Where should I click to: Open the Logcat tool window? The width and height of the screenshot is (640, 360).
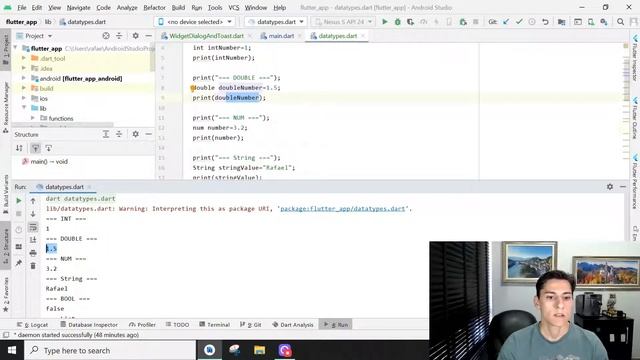(33, 324)
